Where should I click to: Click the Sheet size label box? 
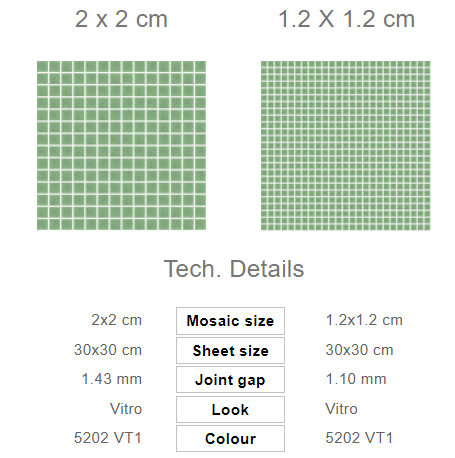coord(230,350)
